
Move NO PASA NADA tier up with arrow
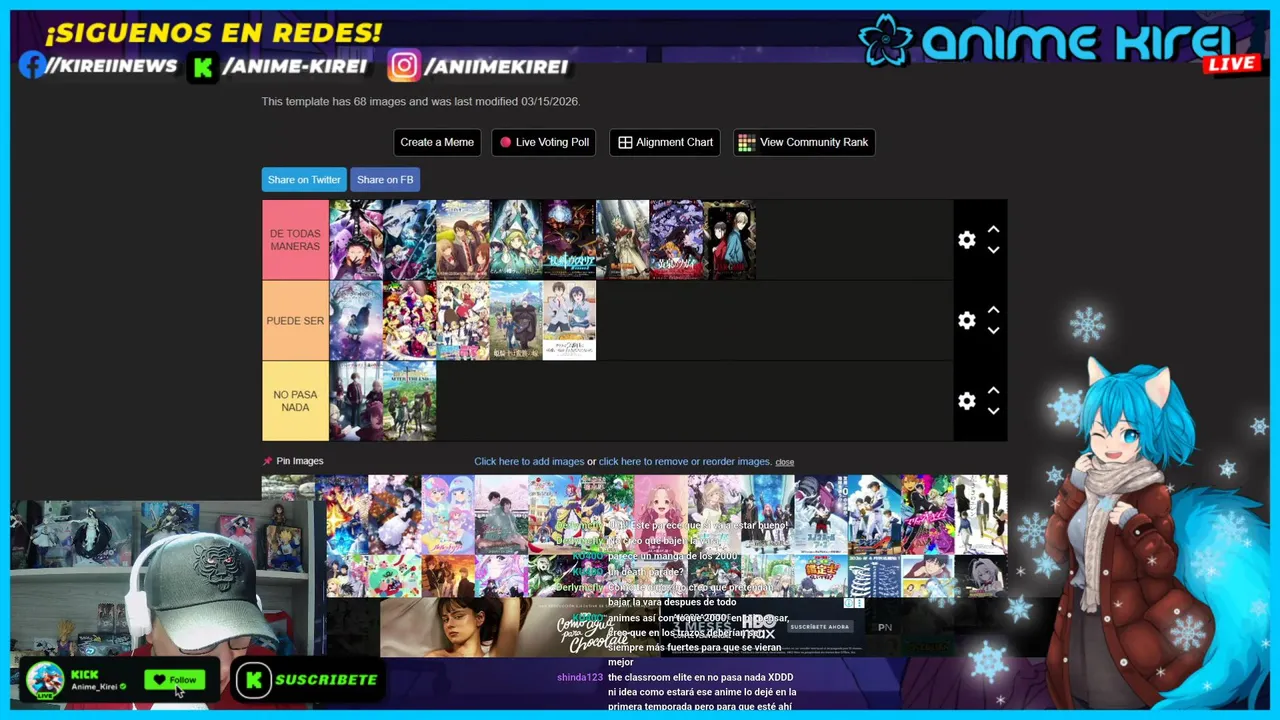pyautogui.click(x=993, y=390)
